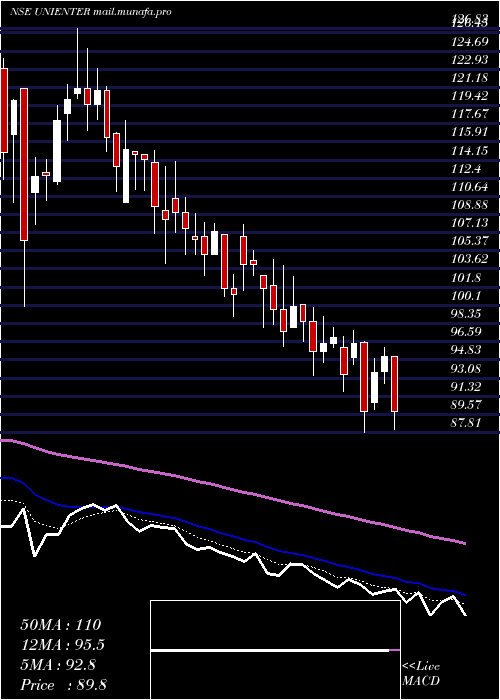Click the tallest red candle near 105.37
The width and height of the screenshot is (500, 700).
(x=24, y=164)
